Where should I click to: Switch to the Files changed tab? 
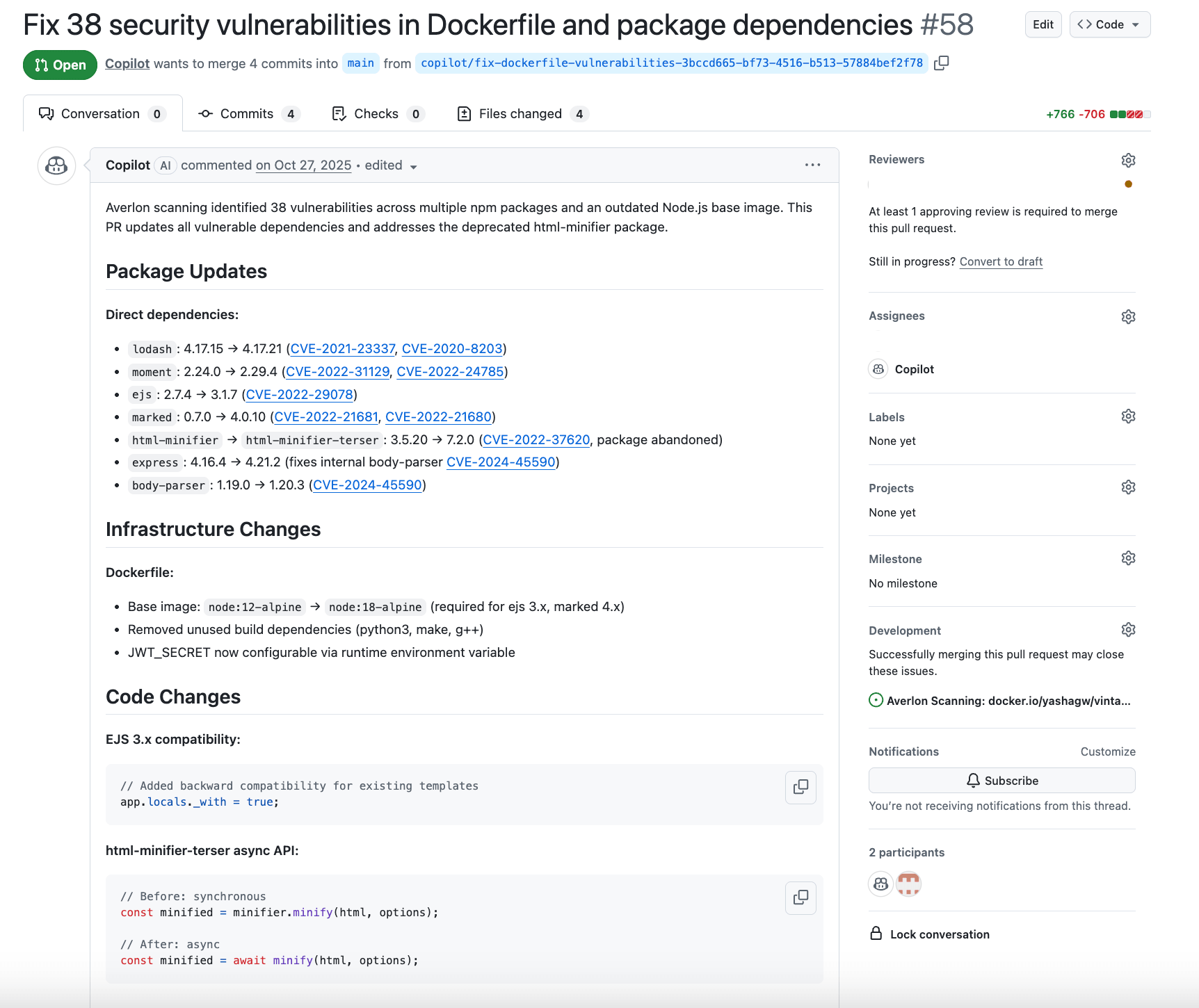coord(520,113)
